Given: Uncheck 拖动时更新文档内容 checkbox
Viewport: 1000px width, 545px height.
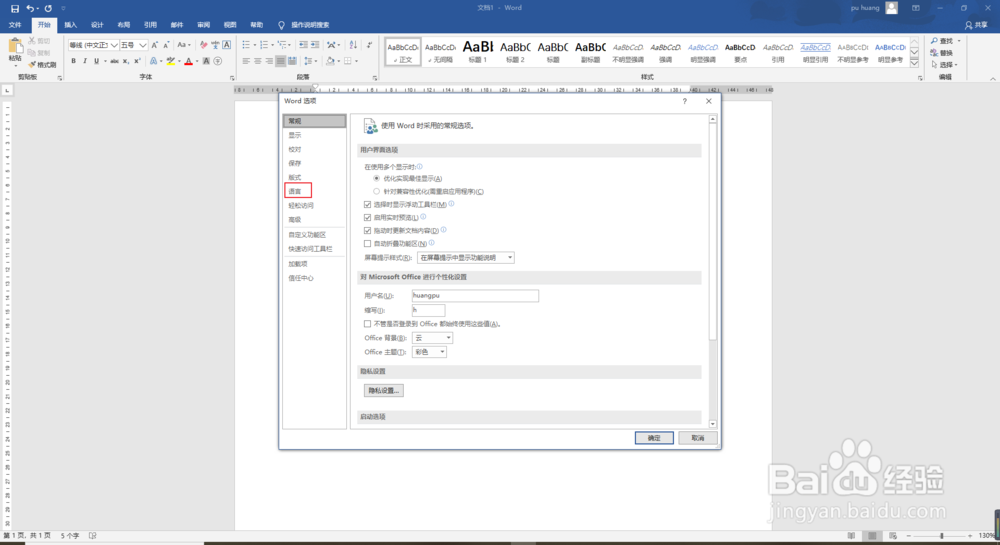Looking at the screenshot, I should point(367,230).
